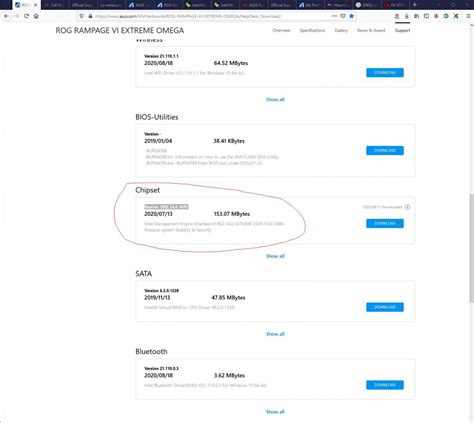Image resolution: width=474 pixels, height=423 pixels.
Task: Switch to the How to tab
Action: click(x=337, y=5)
